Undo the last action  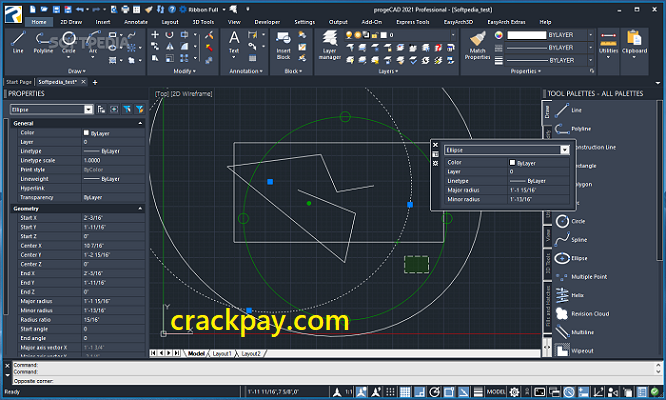79,9
